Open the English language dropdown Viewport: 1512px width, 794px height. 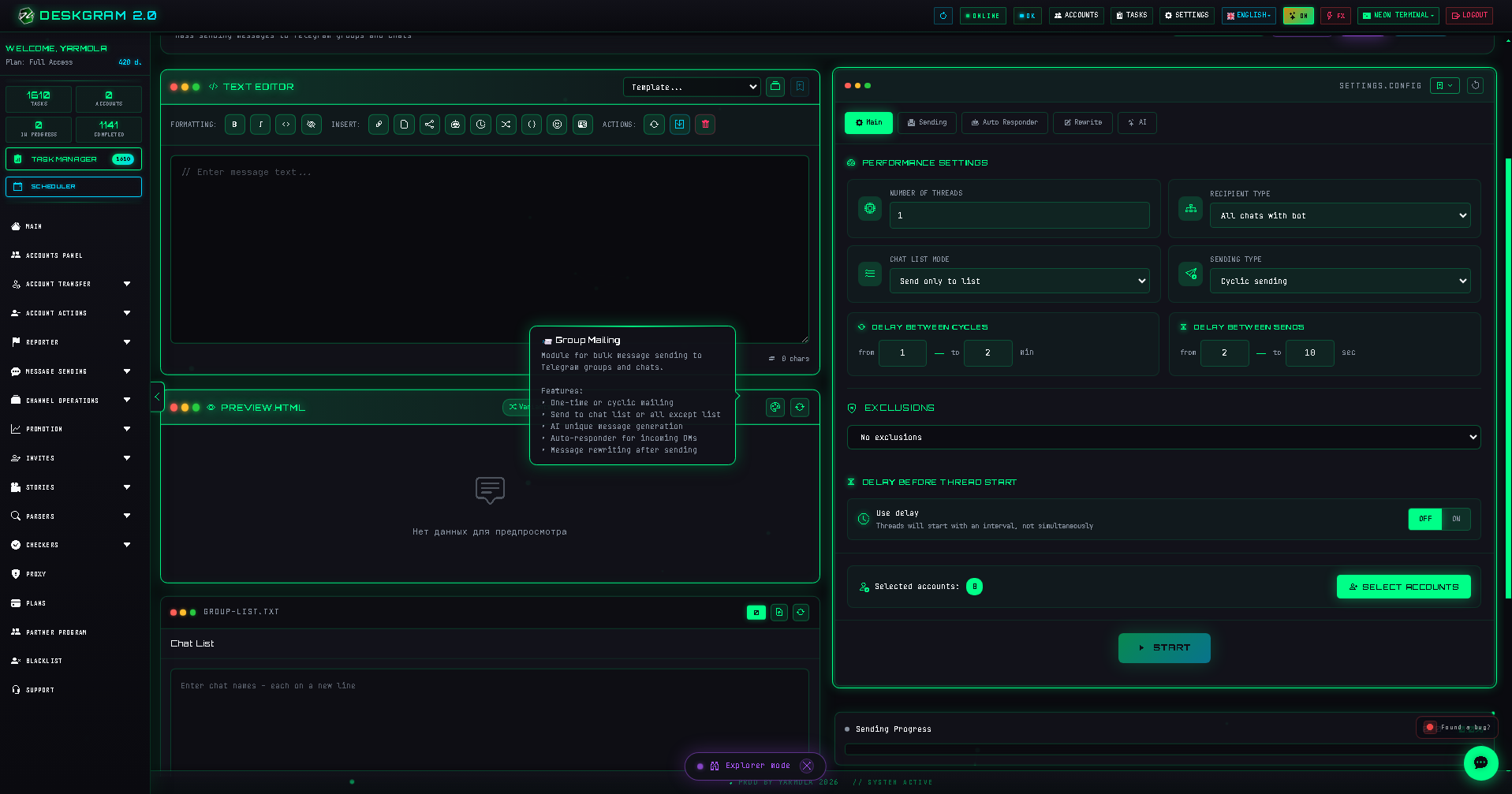point(1249,15)
